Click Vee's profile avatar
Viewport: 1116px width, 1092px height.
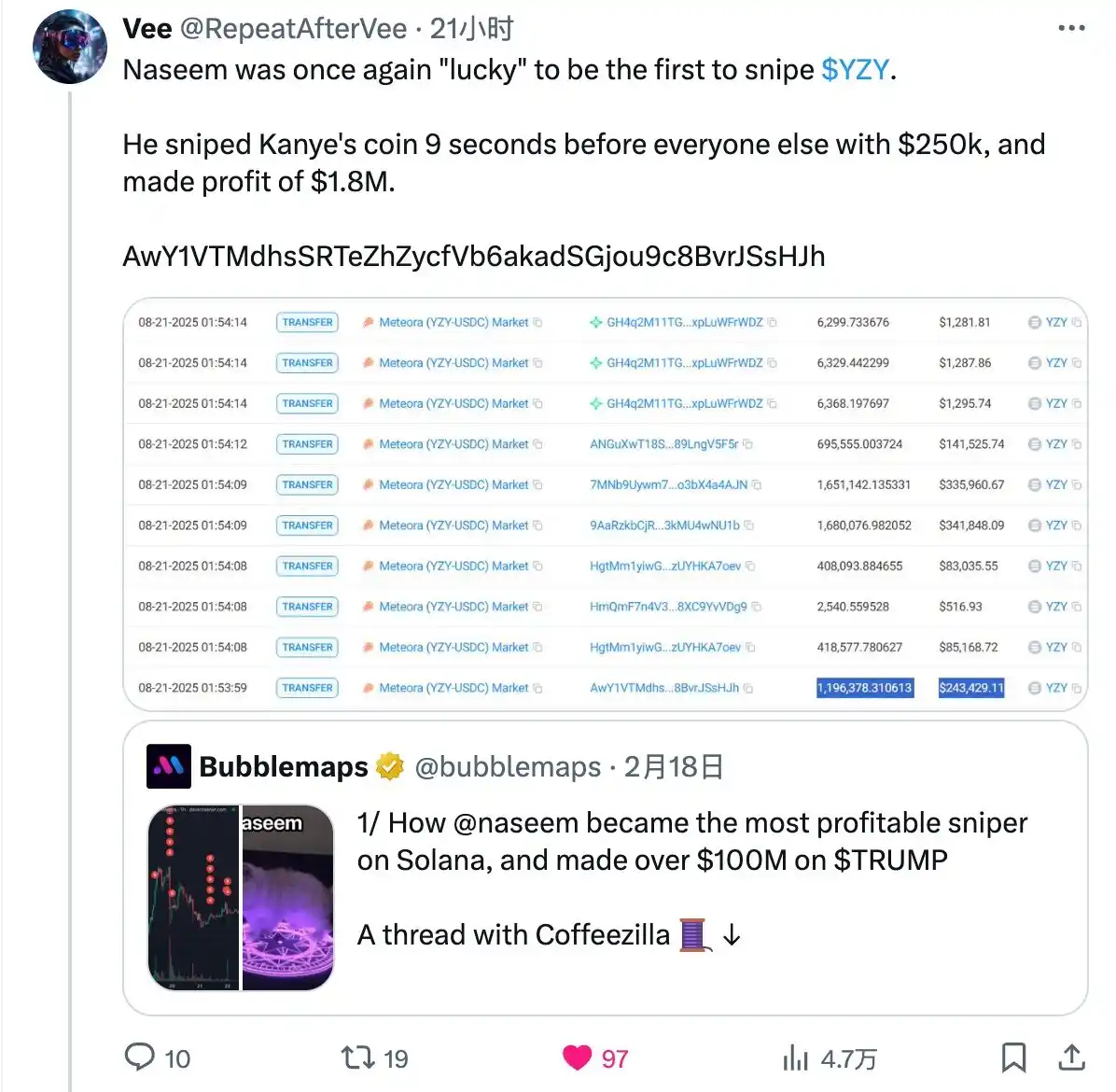tap(69, 48)
